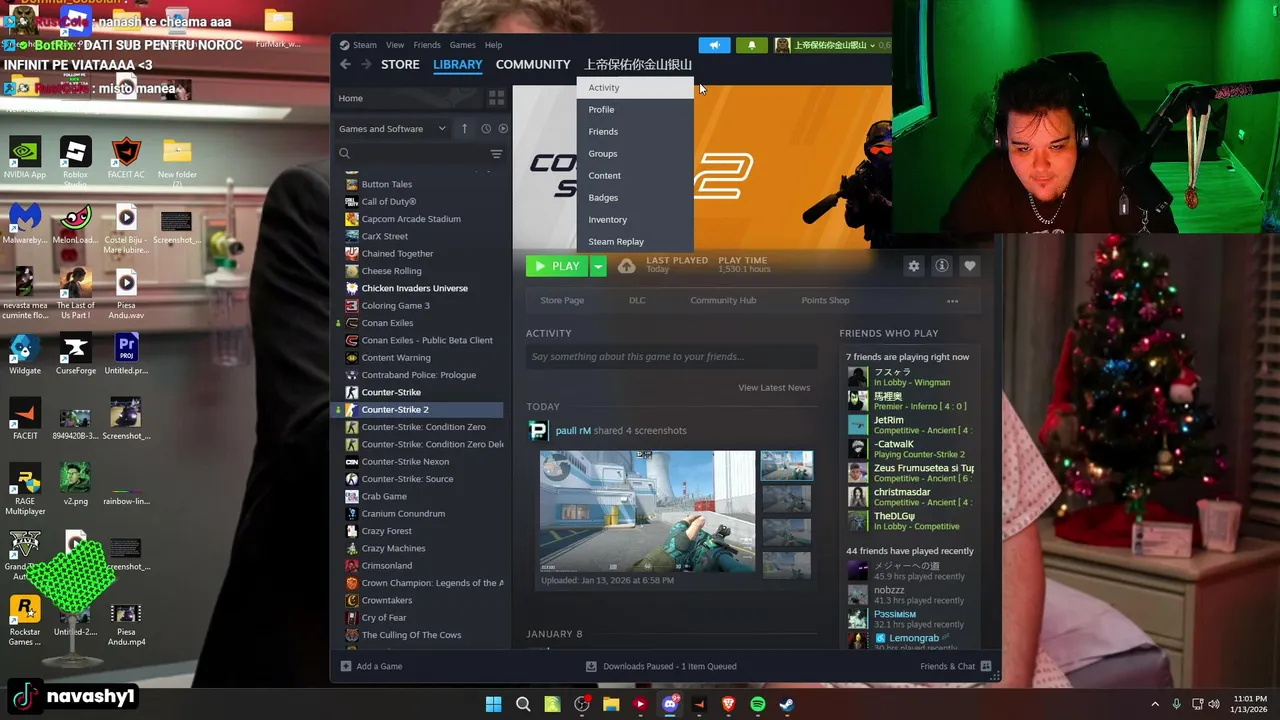Open the Points Shop link
The width and height of the screenshot is (1280, 720).
pos(825,300)
